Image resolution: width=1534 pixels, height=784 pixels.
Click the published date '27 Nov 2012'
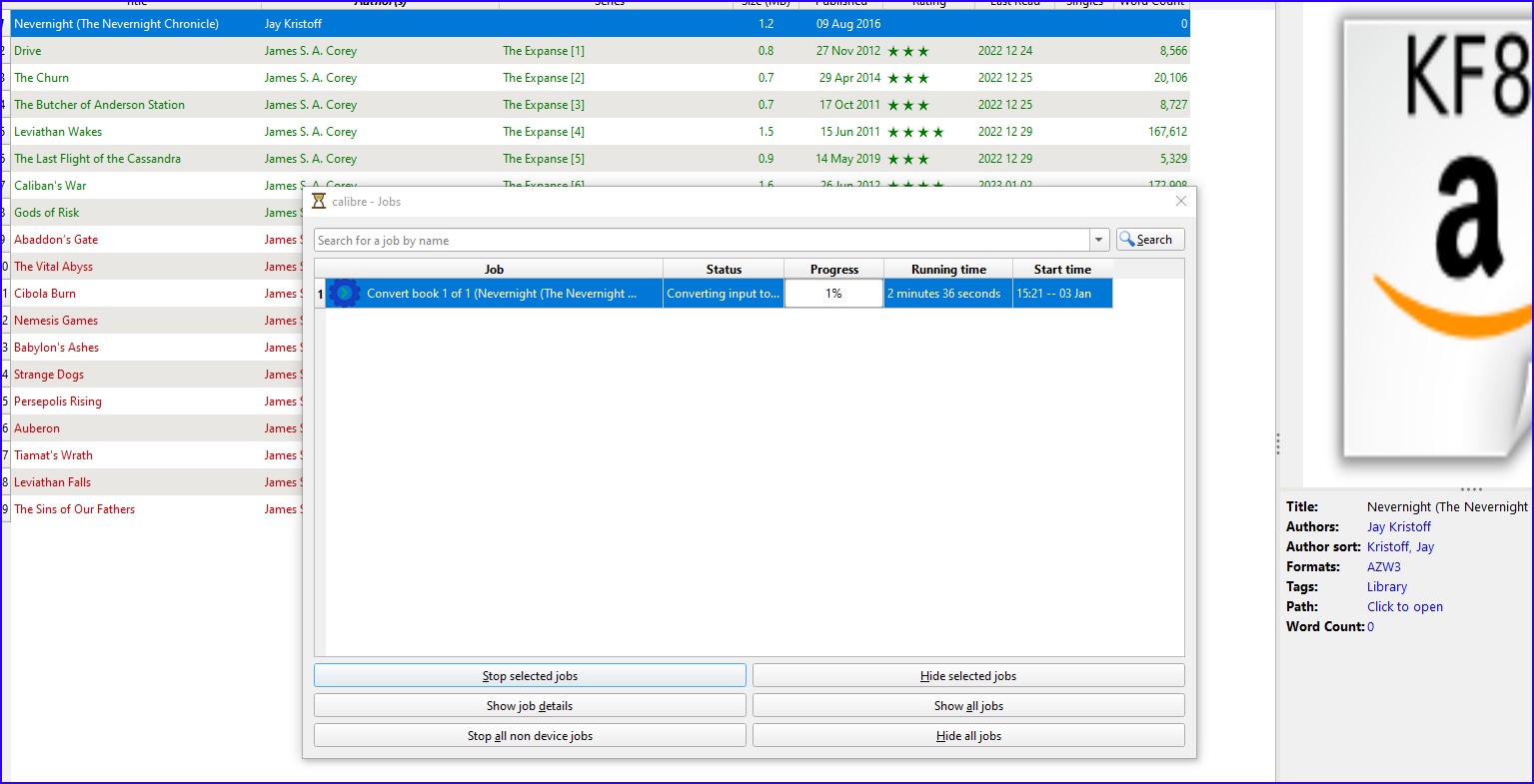click(848, 51)
